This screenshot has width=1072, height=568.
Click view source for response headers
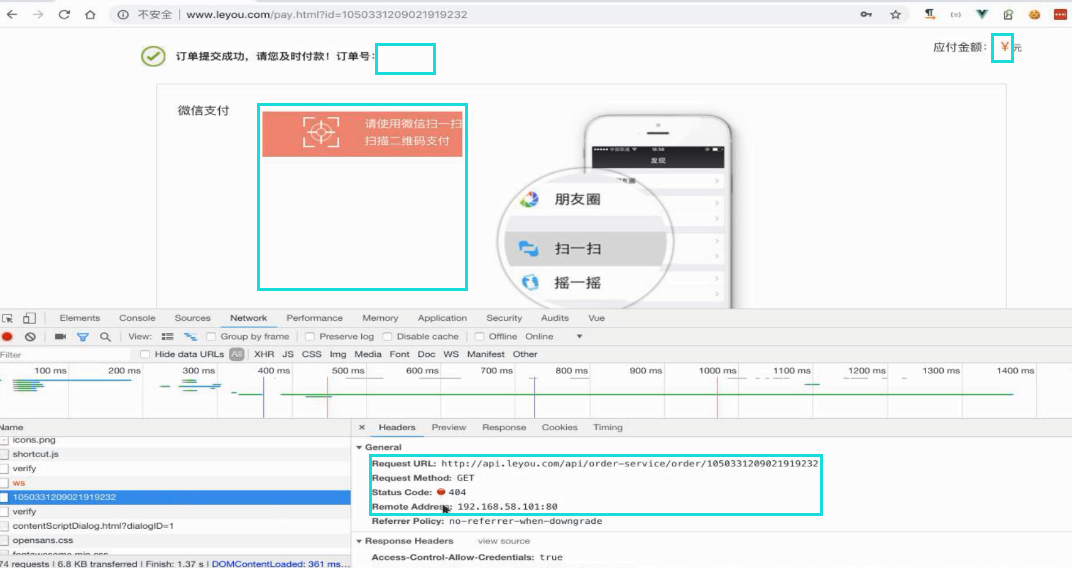click(503, 541)
